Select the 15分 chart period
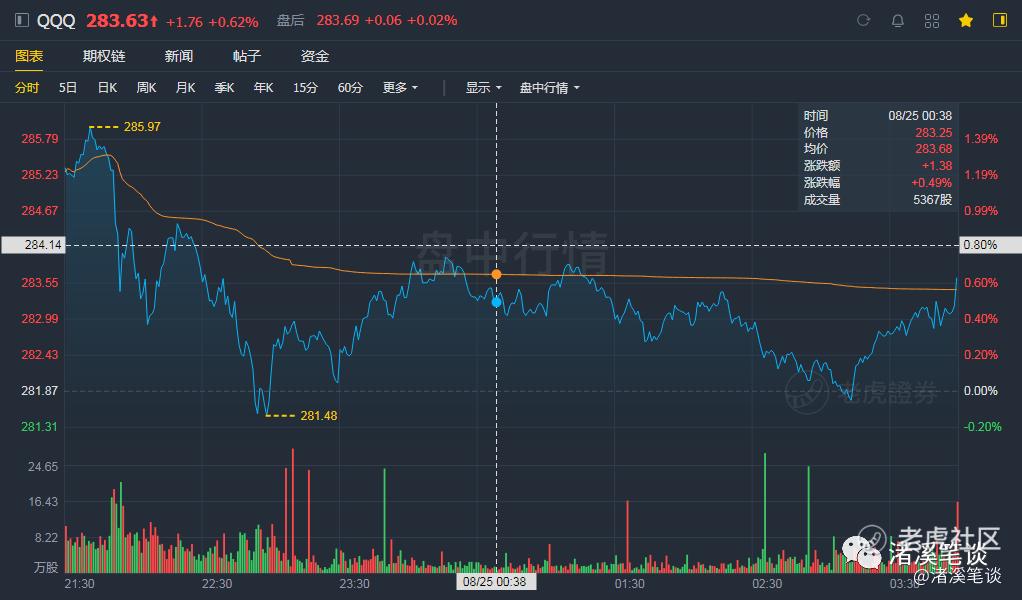Viewport: 1022px width, 600px height. [x=305, y=87]
